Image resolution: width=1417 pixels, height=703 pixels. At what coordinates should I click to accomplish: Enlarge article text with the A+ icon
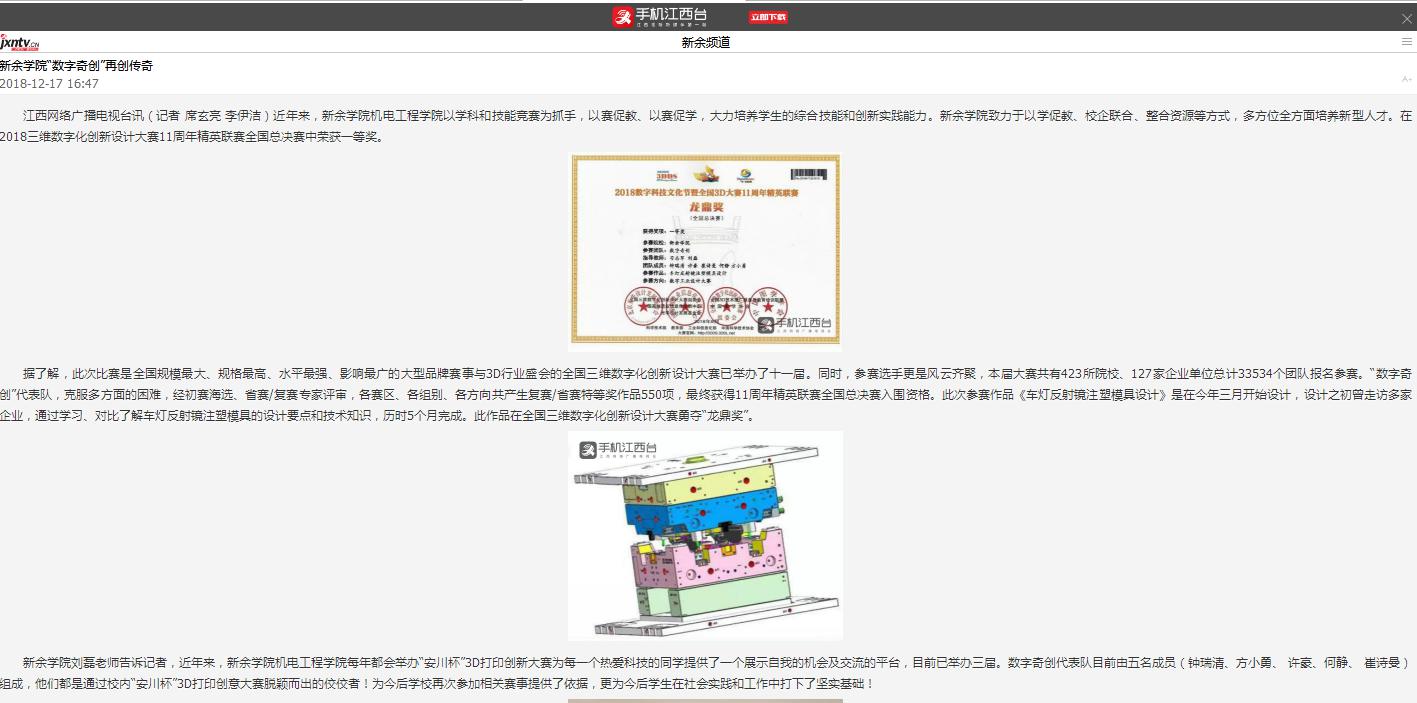[1406, 79]
